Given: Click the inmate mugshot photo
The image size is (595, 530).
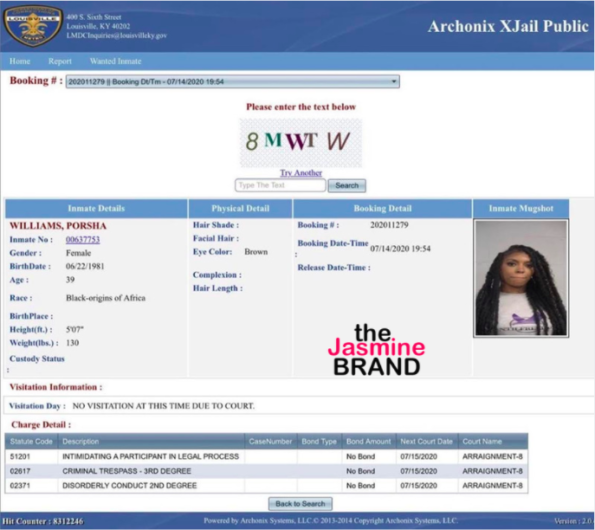Looking at the screenshot, I should click(521, 278).
